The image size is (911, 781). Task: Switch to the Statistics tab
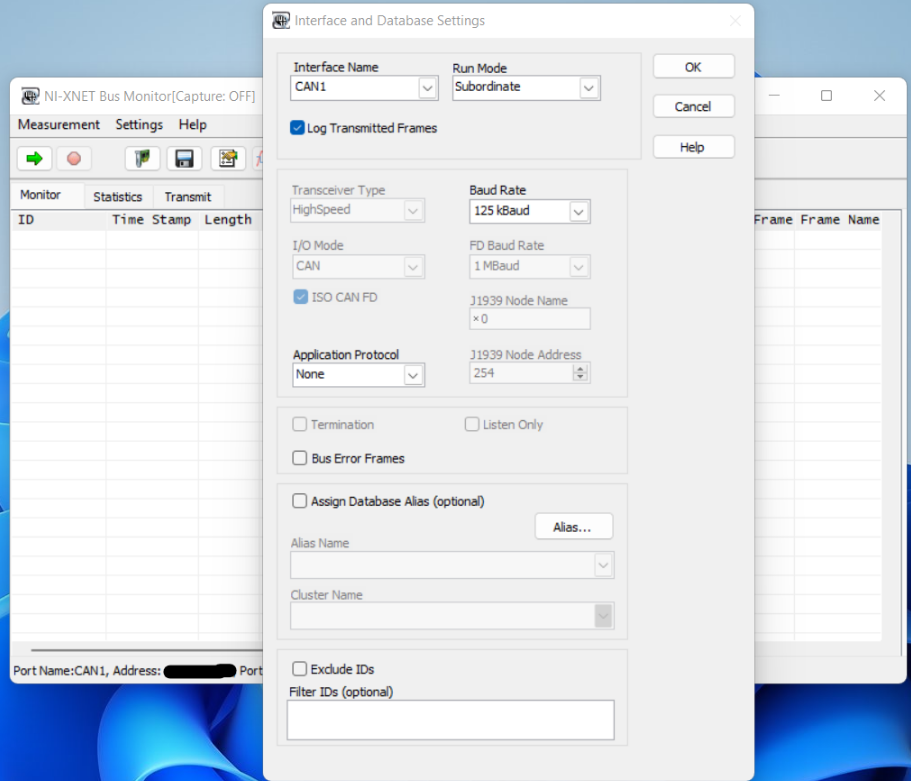pos(117,197)
